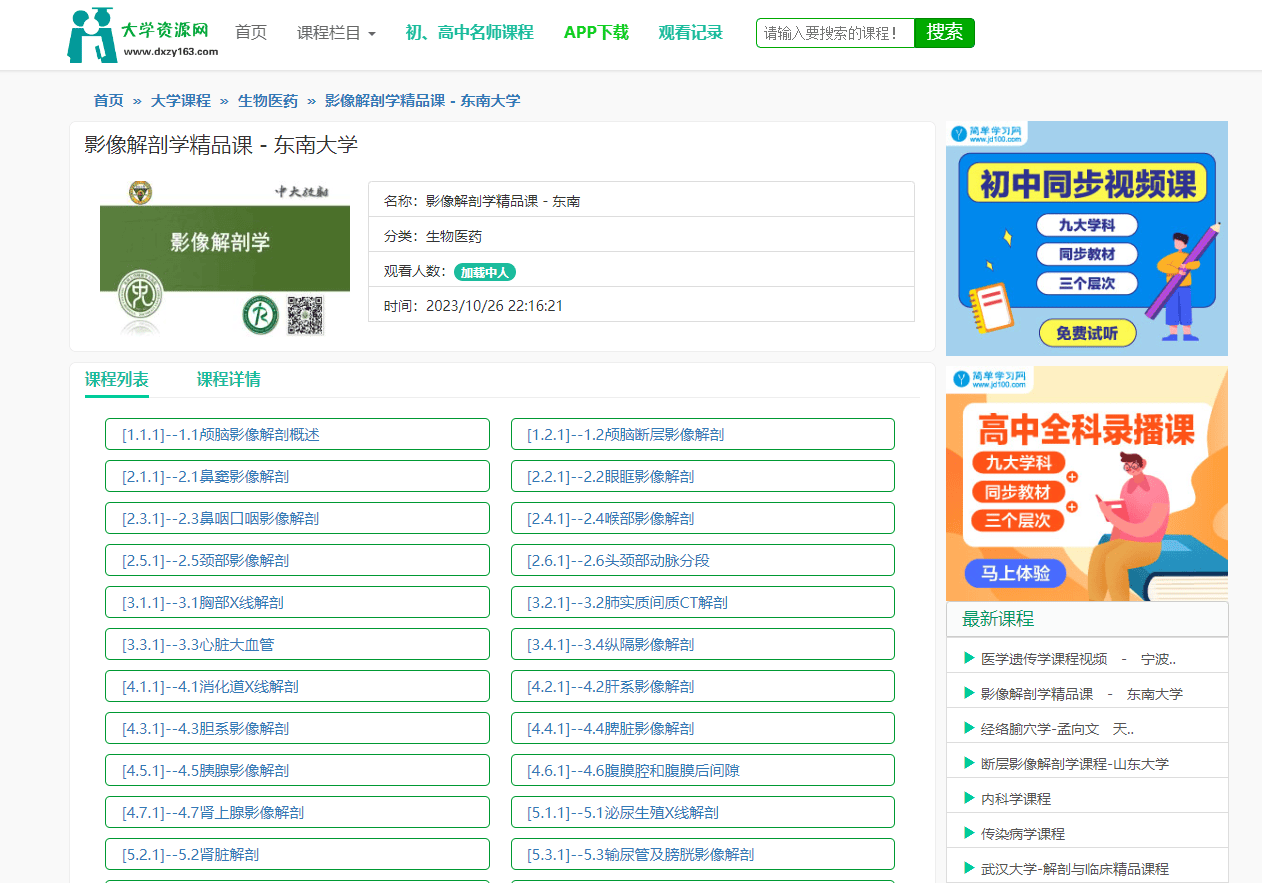Open the 大学课程 breadcrumb link
Viewport: 1262px width, 883px height.
[x=180, y=100]
